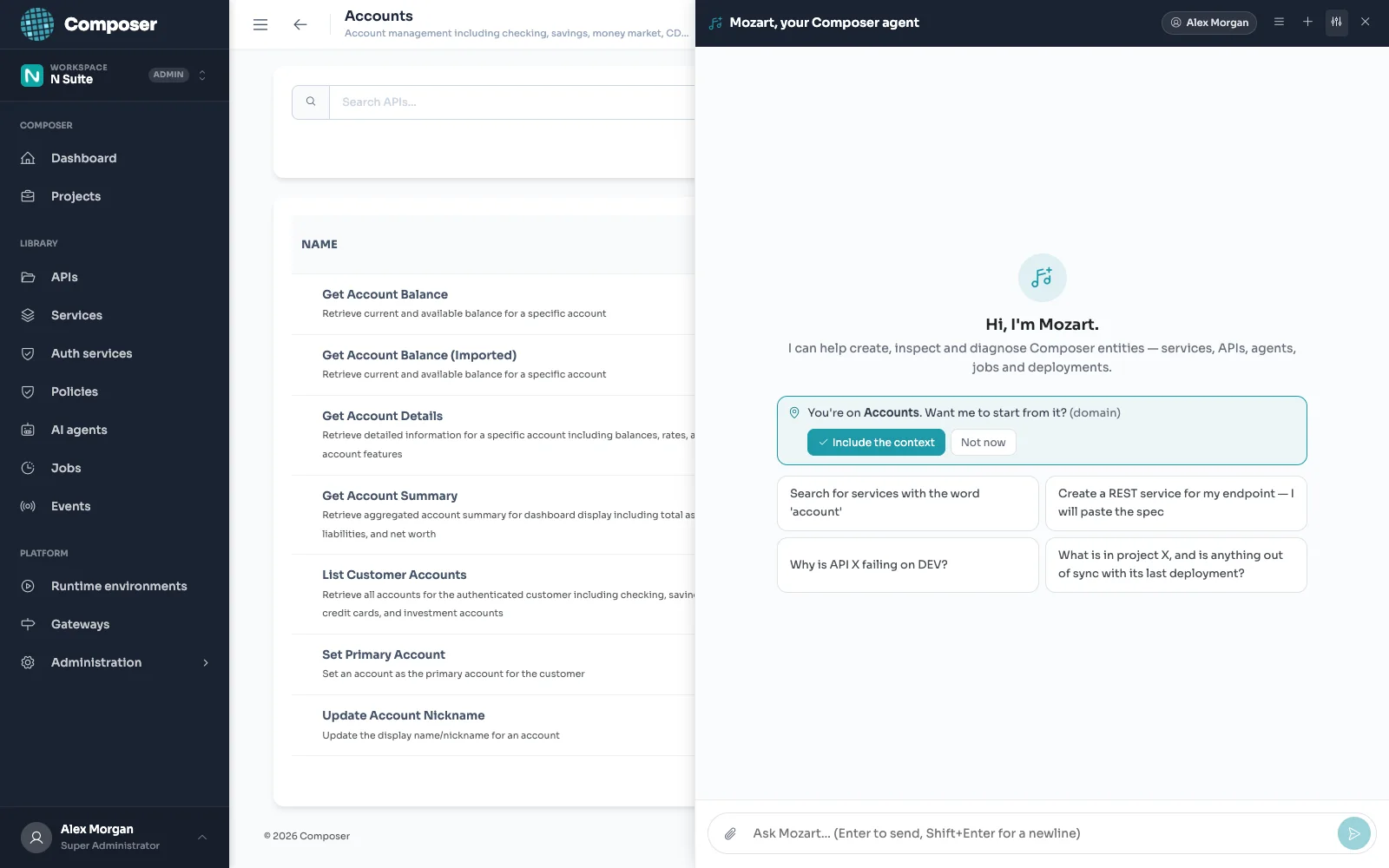Expand the Administration submenu chevron

pyautogui.click(x=206, y=662)
